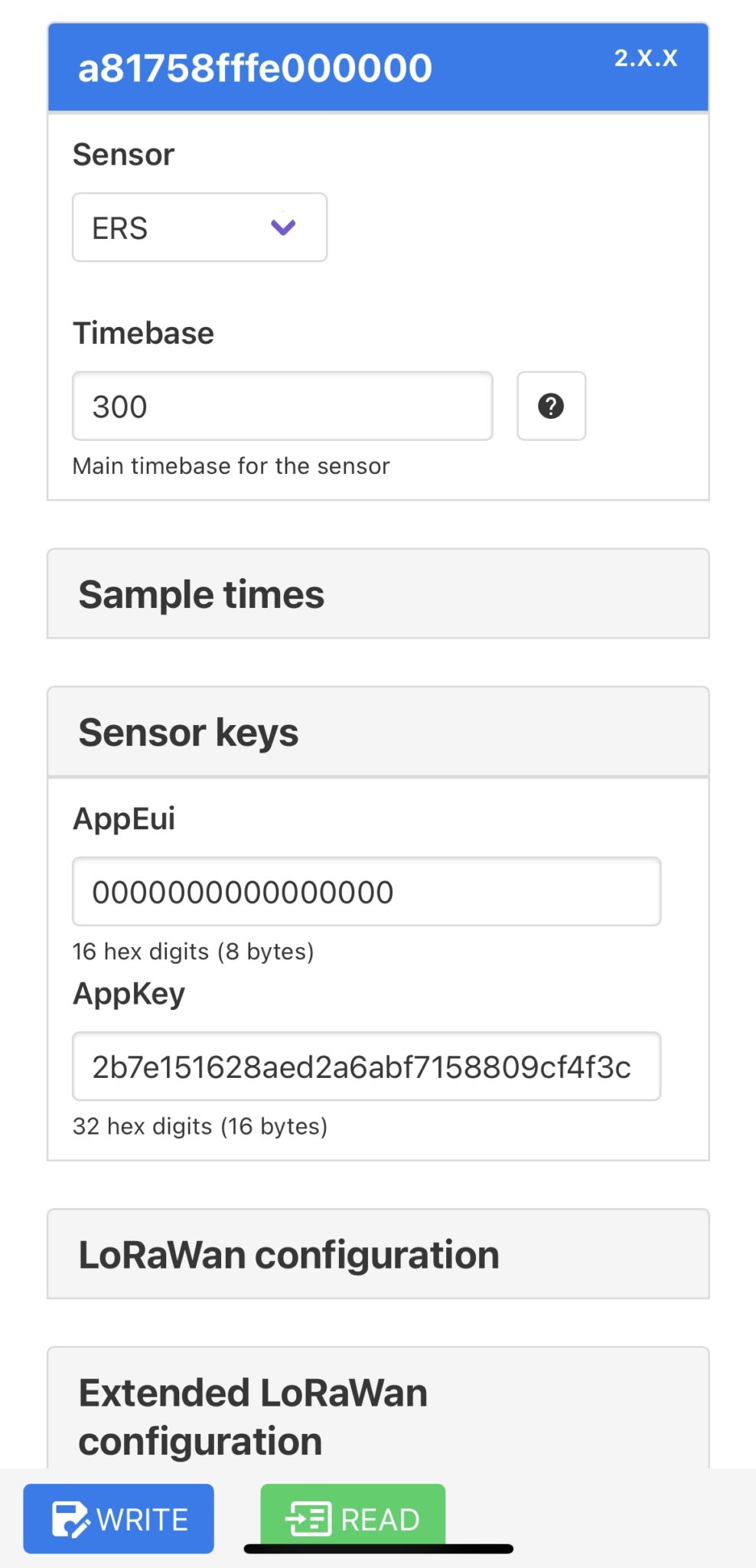Image resolution: width=756 pixels, height=1568 pixels.
Task: Select the 2.X.X version label
Action: pos(647,59)
